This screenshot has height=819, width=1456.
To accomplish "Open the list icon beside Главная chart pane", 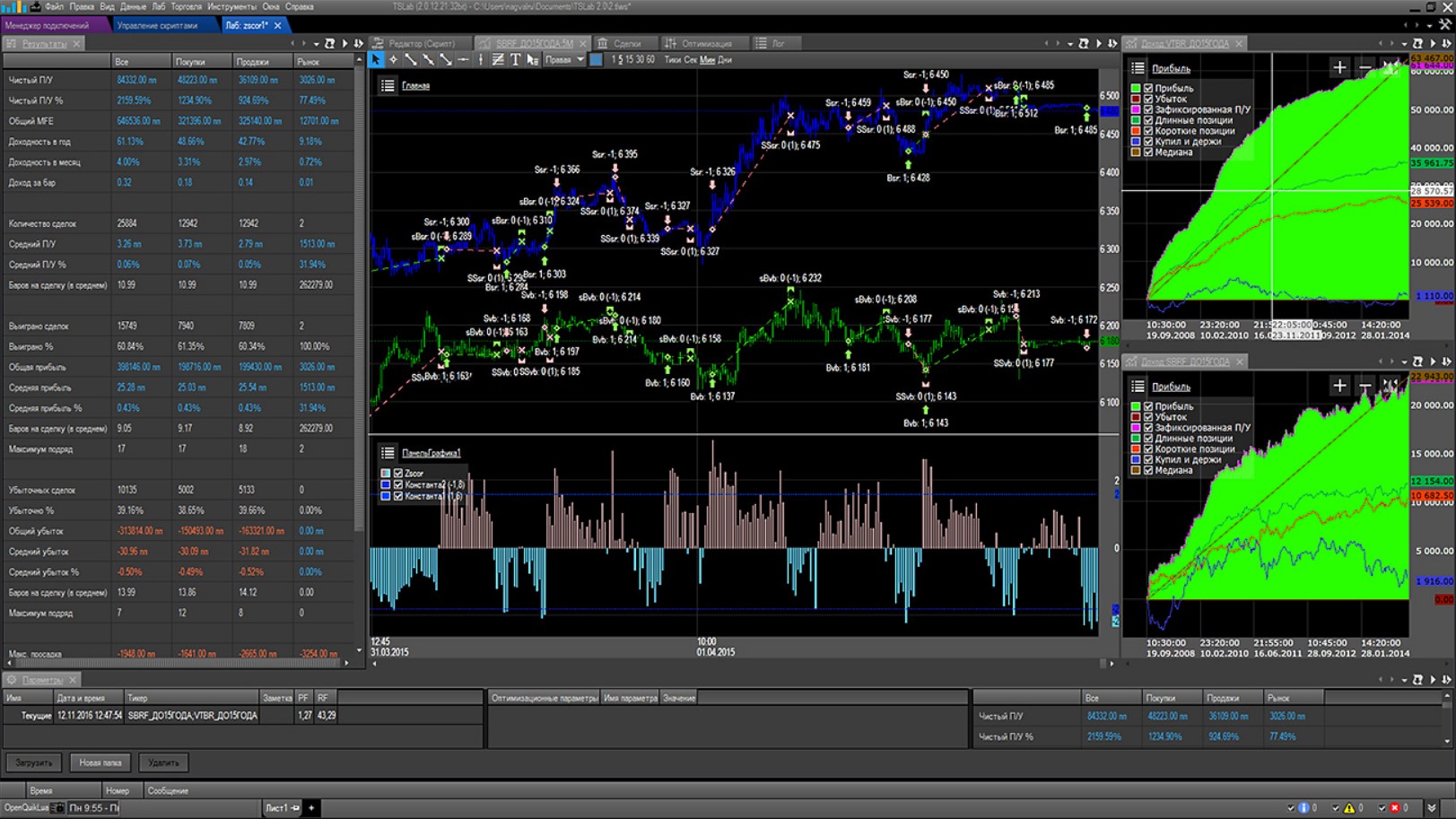I will click(388, 86).
